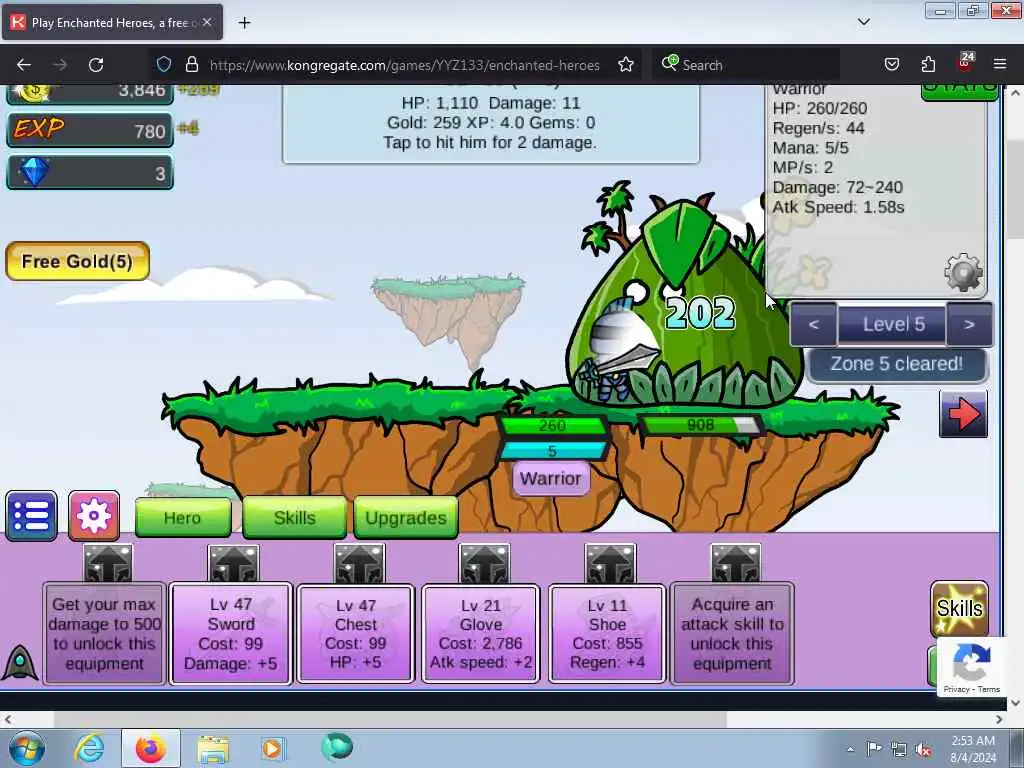Click the warrior cyan mana bar
The image size is (1024, 768).
(552, 451)
